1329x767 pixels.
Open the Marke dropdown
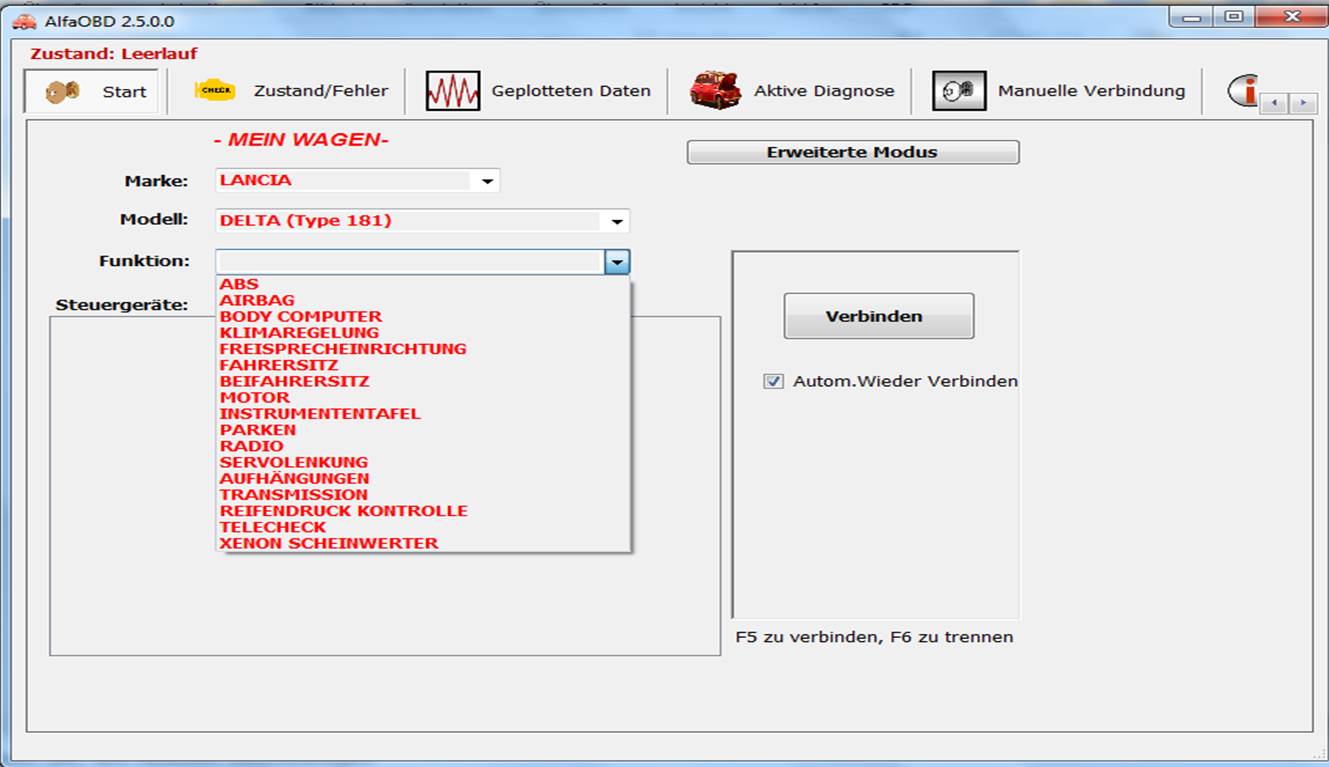487,181
